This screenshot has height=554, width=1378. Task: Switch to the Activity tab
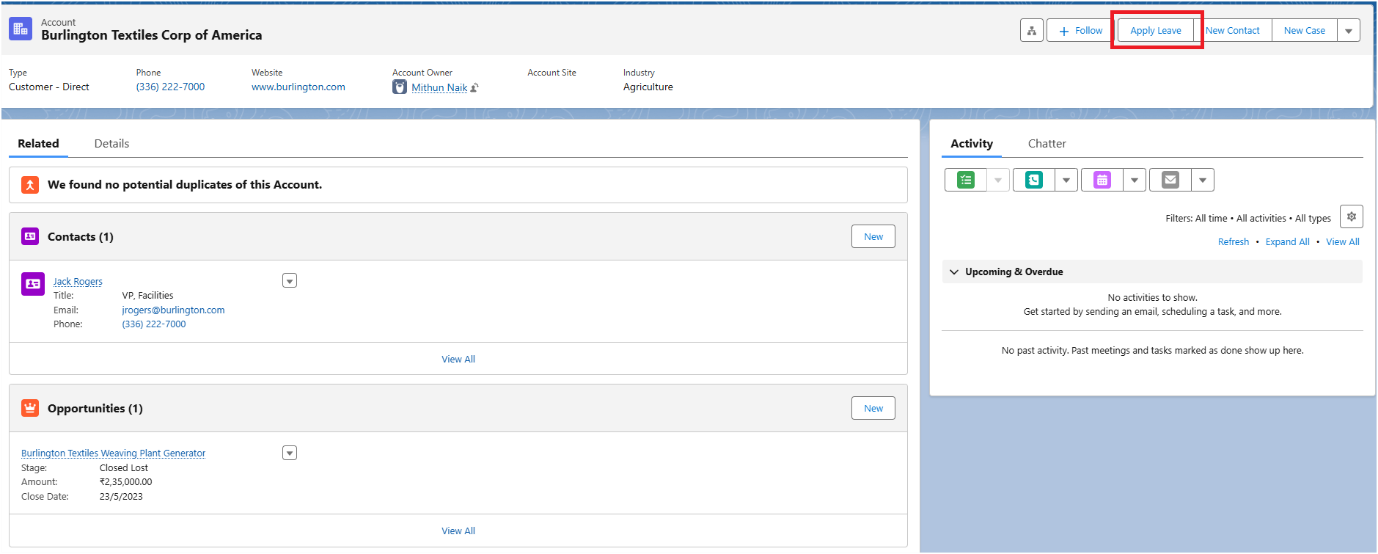971,144
